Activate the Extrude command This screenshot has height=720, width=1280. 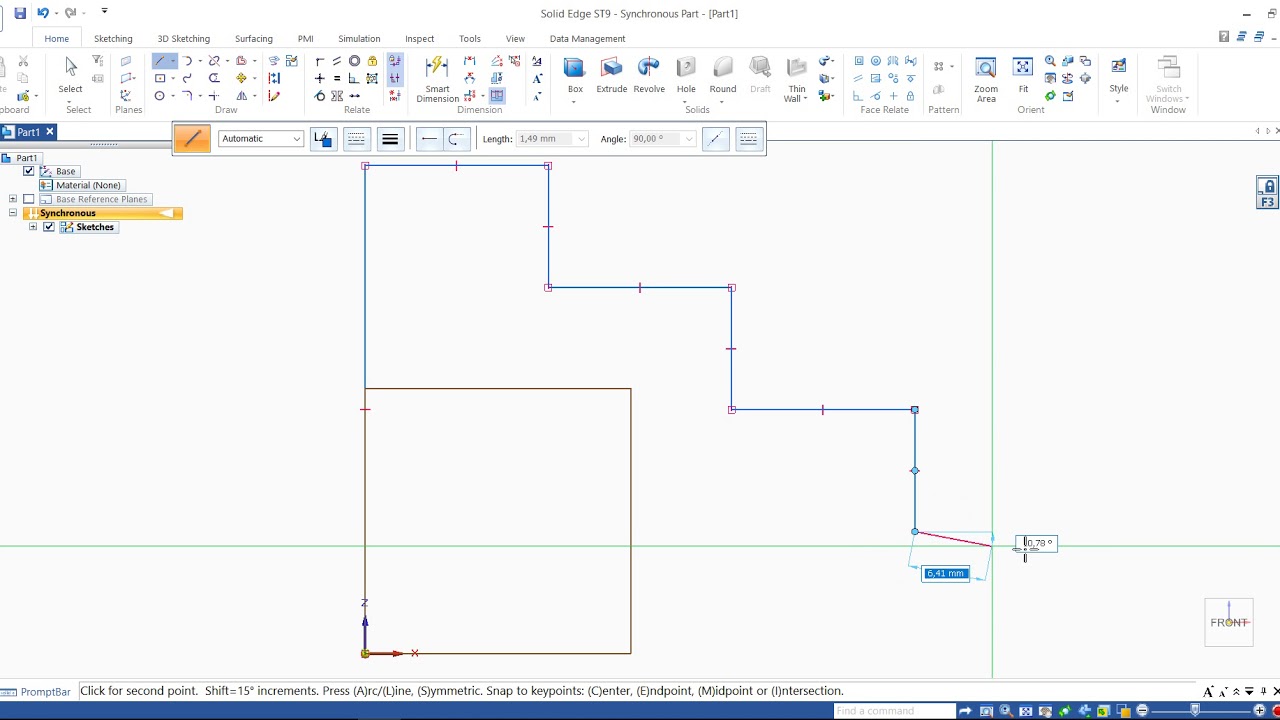[611, 76]
